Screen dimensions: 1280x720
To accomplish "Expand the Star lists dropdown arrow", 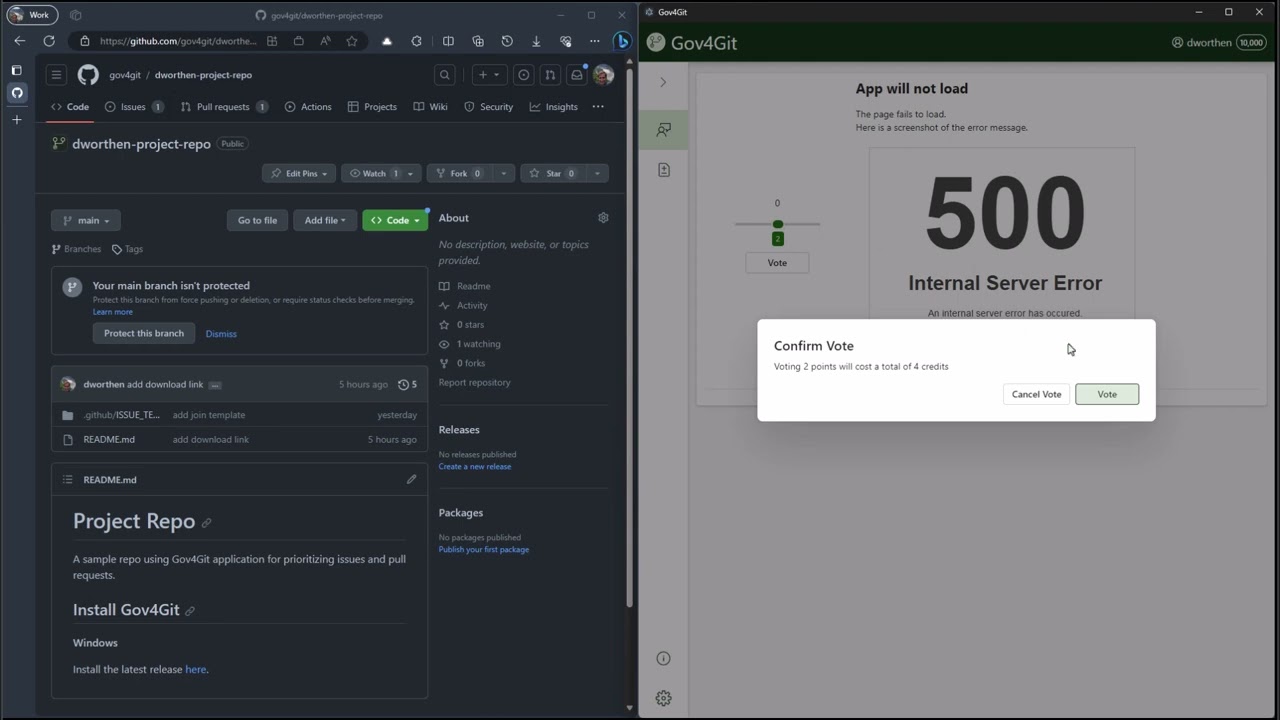I will pos(597,173).
